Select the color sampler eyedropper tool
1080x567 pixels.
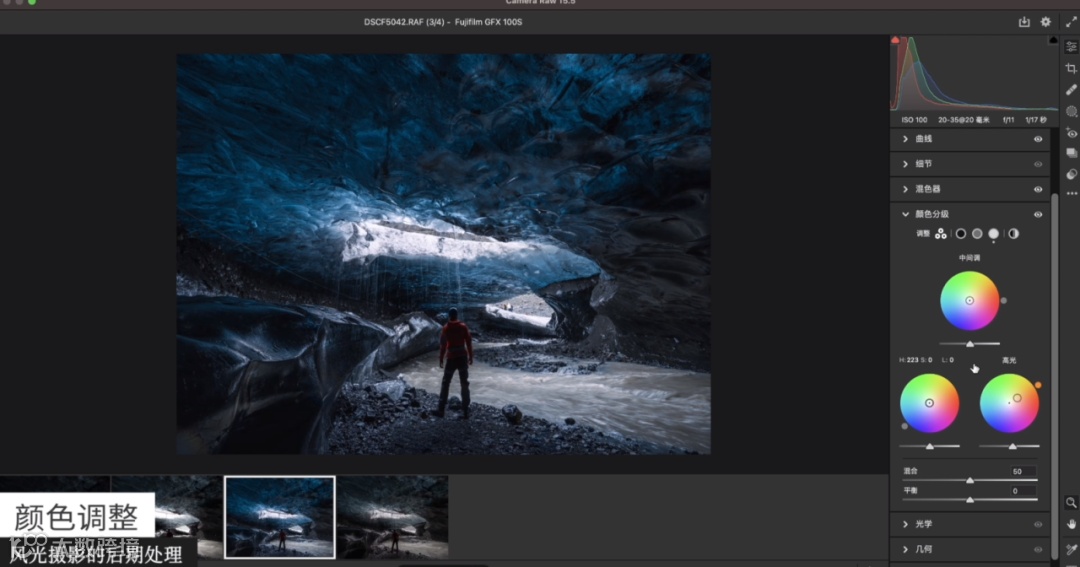click(1071, 549)
